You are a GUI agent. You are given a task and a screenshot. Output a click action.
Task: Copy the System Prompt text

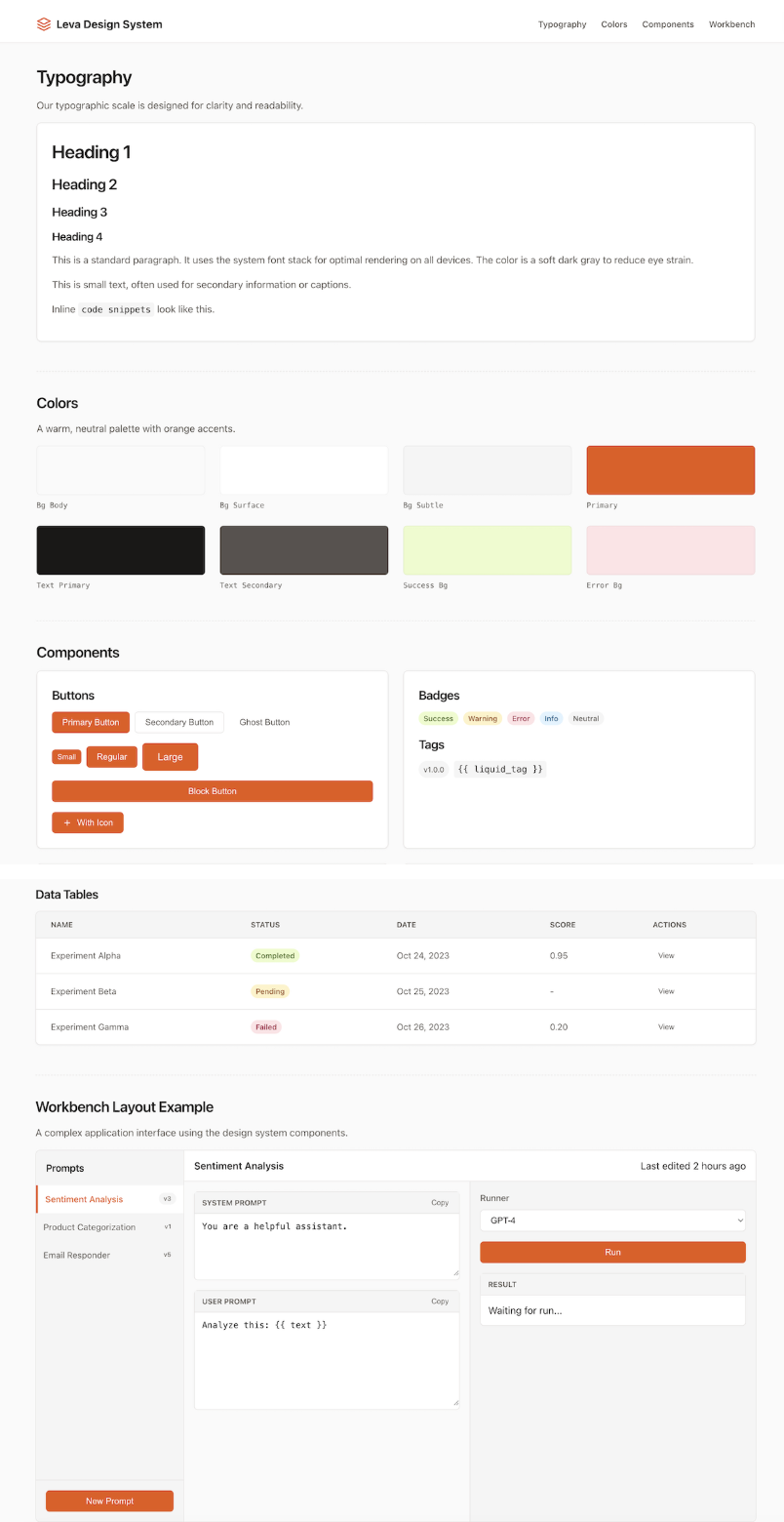pyautogui.click(x=440, y=1203)
